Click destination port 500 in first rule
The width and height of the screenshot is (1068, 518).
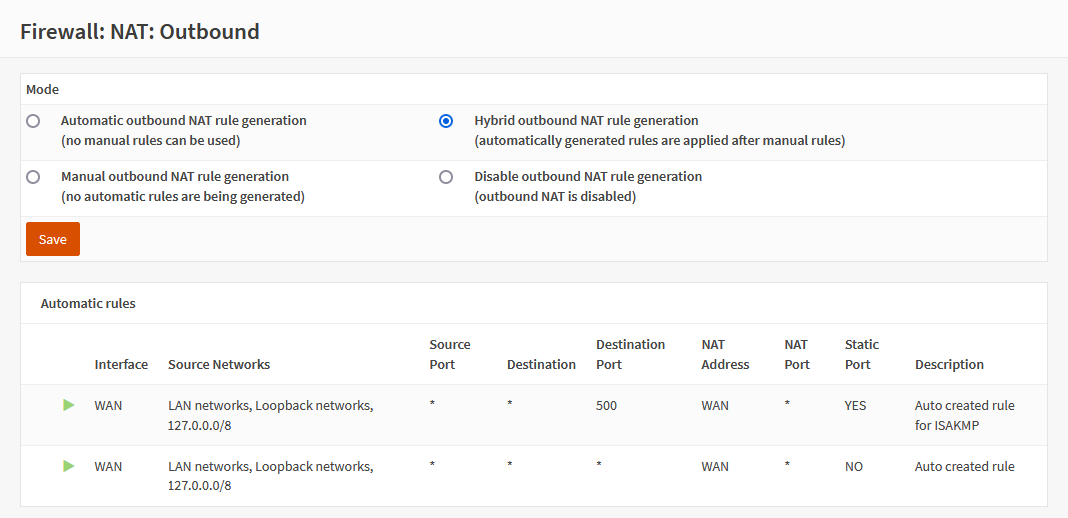[x=606, y=406]
